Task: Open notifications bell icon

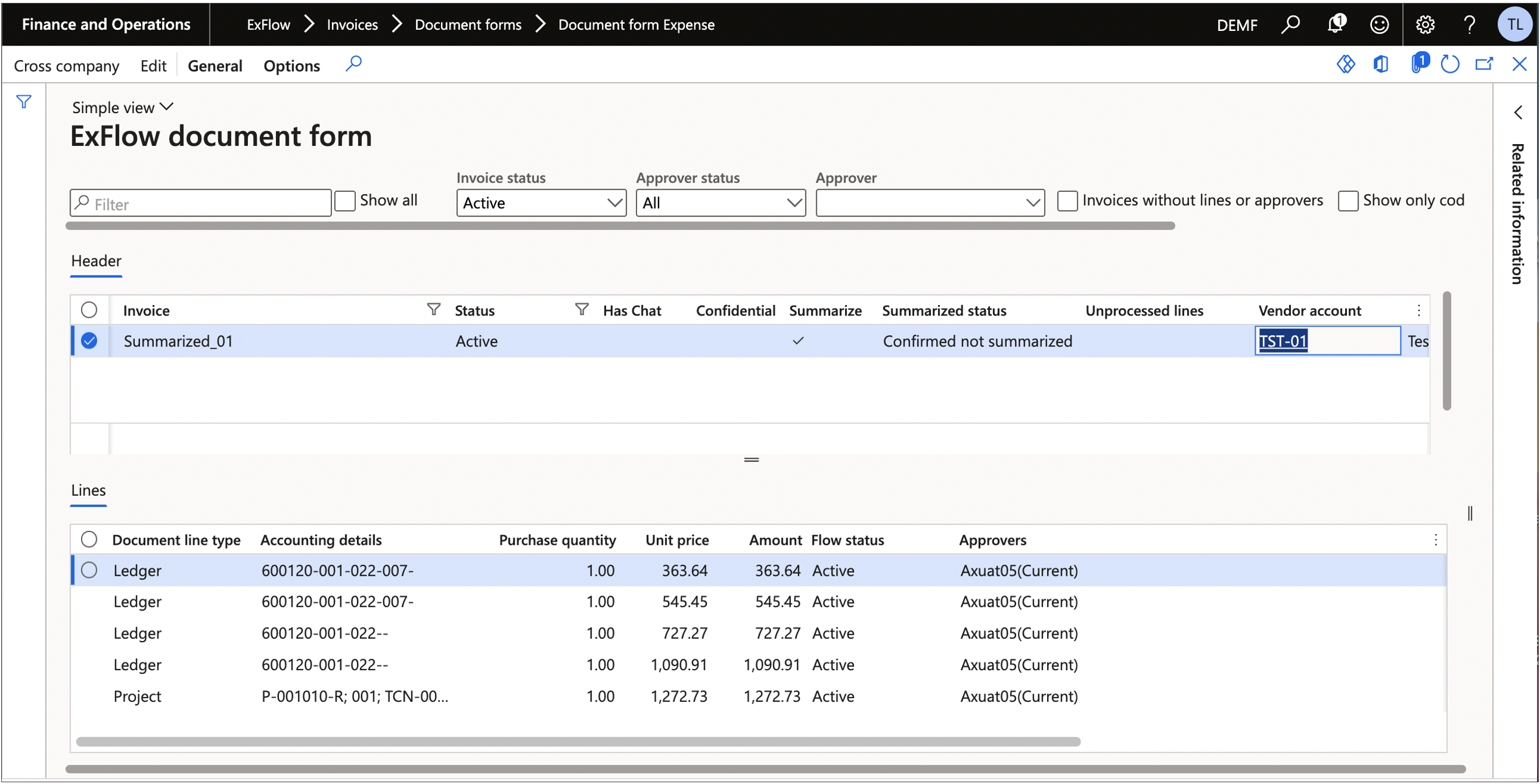Action: click(x=1336, y=24)
